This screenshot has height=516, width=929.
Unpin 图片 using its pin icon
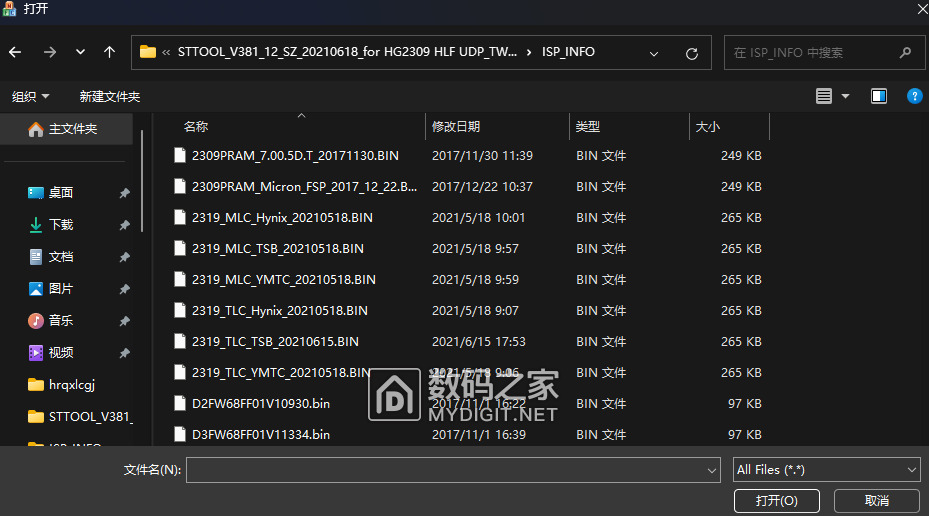124,289
